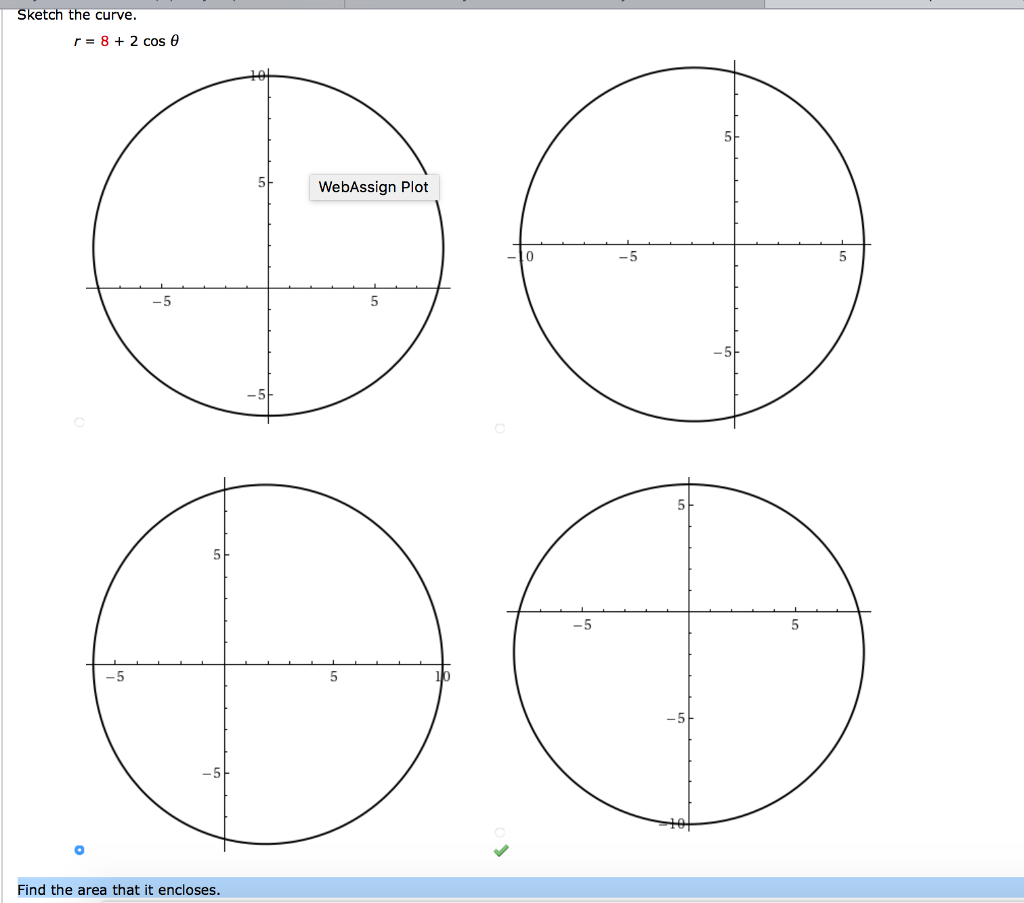Viewport: 1024px width, 903px height.
Task: Click the green checkmark icon
Action: point(501,851)
